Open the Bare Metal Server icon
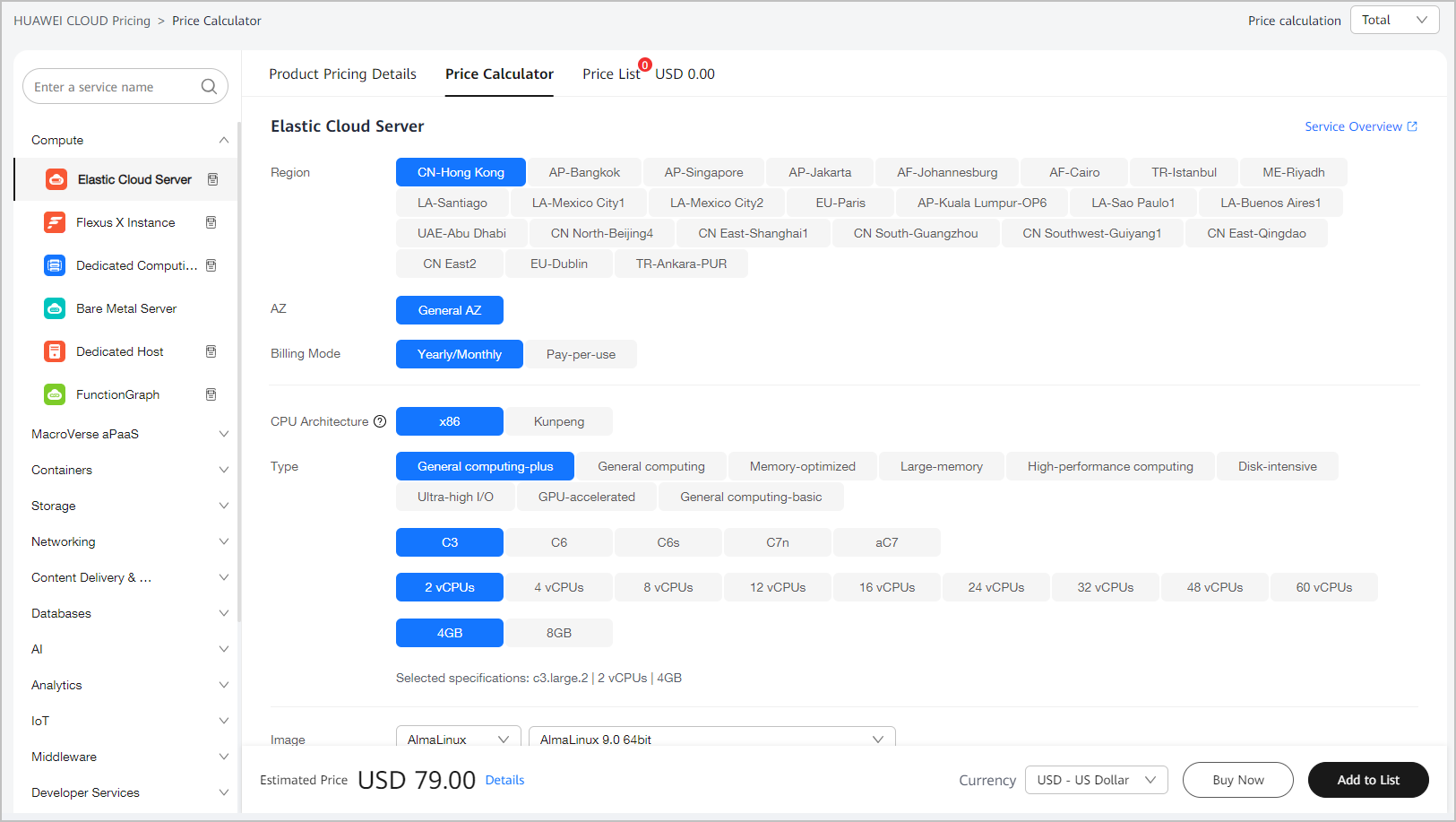Image resolution: width=1456 pixels, height=822 pixels. [x=55, y=308]
